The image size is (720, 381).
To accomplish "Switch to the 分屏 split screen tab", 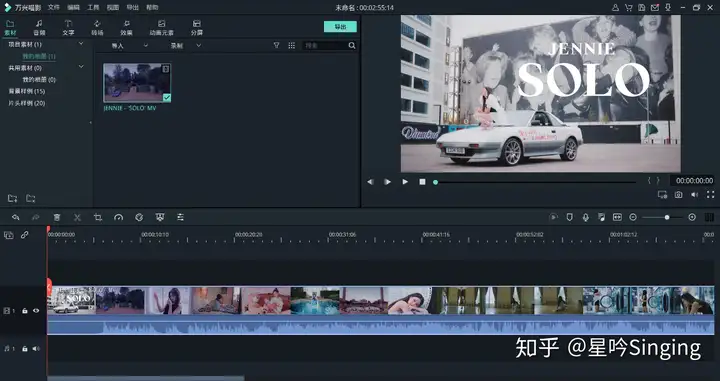I will [197, 28].
